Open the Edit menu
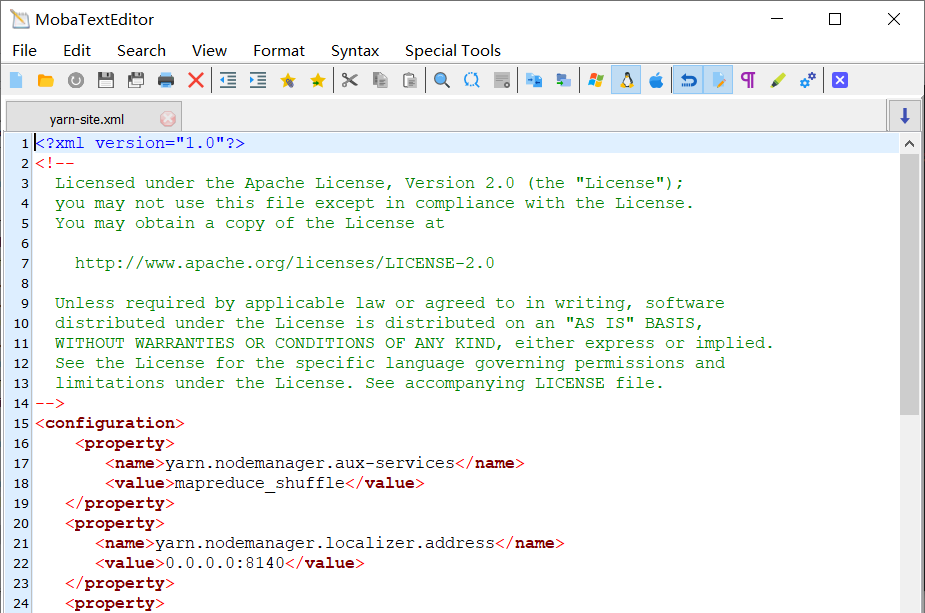This screenshot has height=613, width=925. click(77, 51)
